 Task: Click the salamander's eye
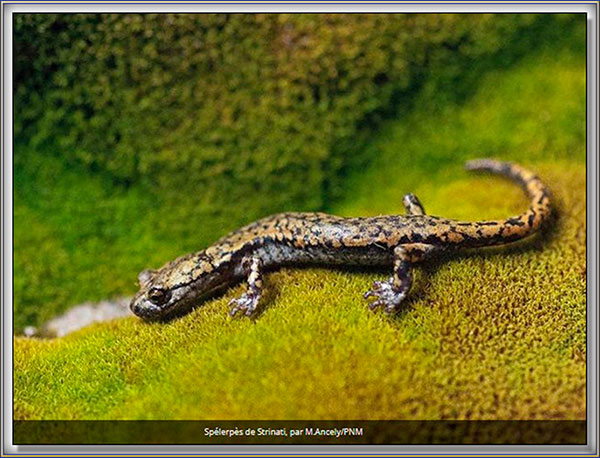158,295
